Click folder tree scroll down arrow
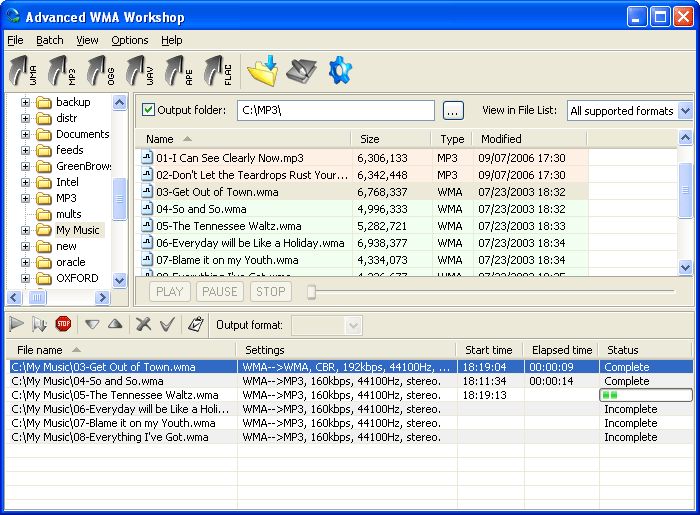The width and height of the screenshot is (700, 515). pos(119,281)
